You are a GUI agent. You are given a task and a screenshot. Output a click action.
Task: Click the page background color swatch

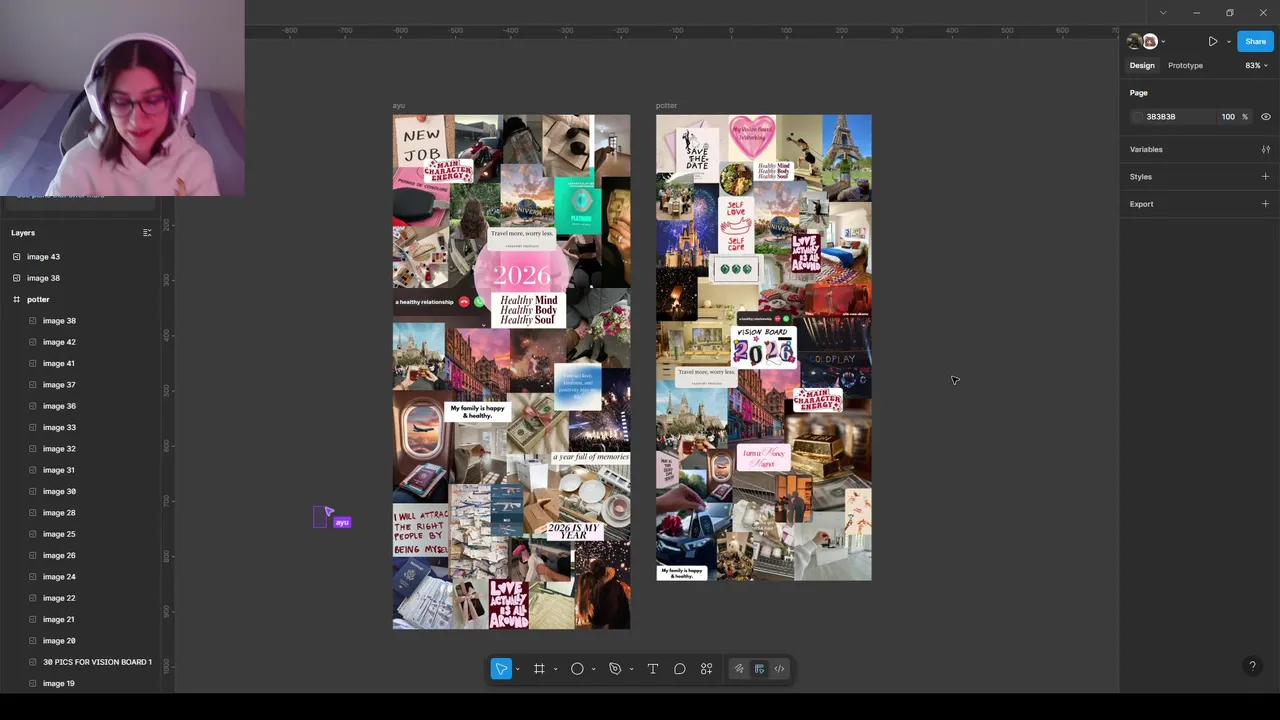pyautogui.click(x=1138, y=117)
